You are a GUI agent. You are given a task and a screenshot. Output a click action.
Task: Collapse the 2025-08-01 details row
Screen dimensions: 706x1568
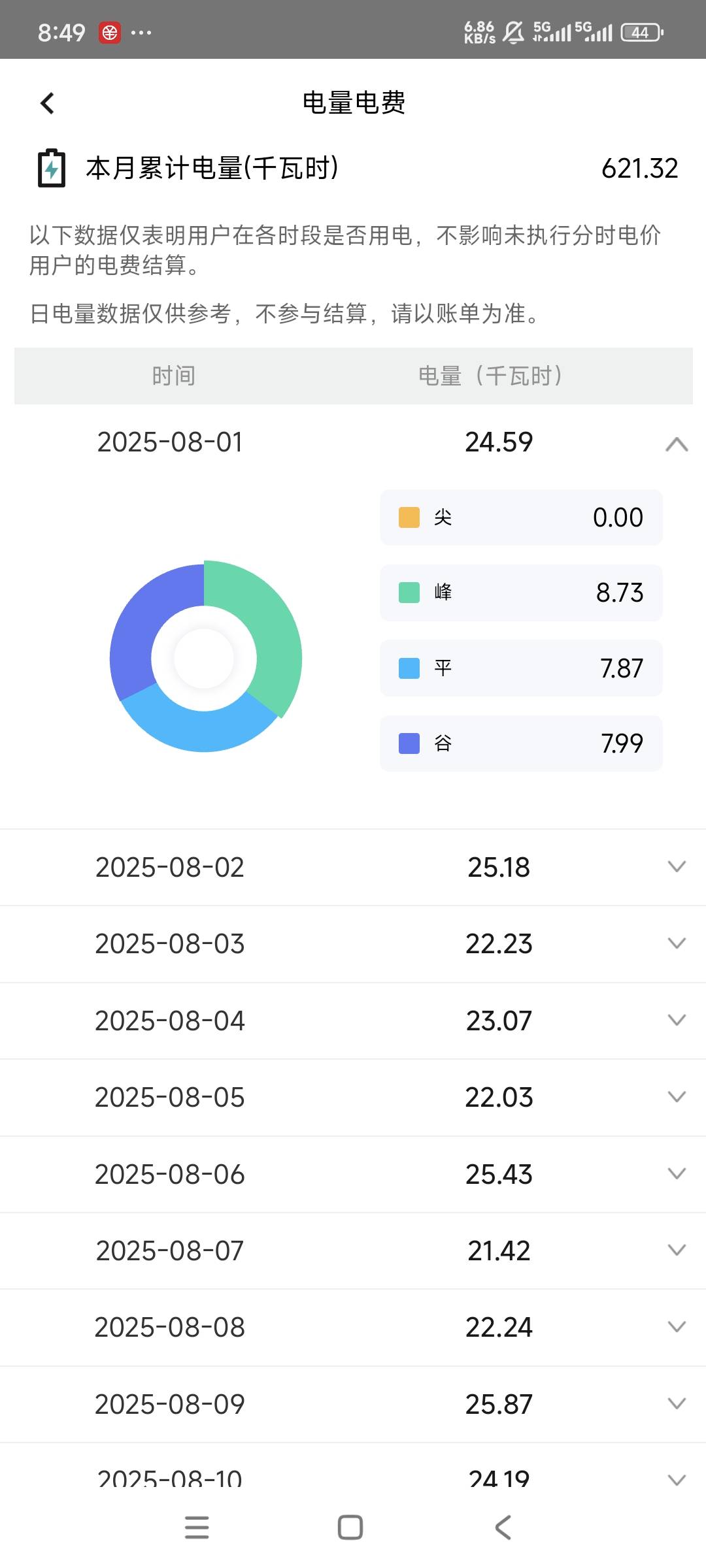pos(677,444)
